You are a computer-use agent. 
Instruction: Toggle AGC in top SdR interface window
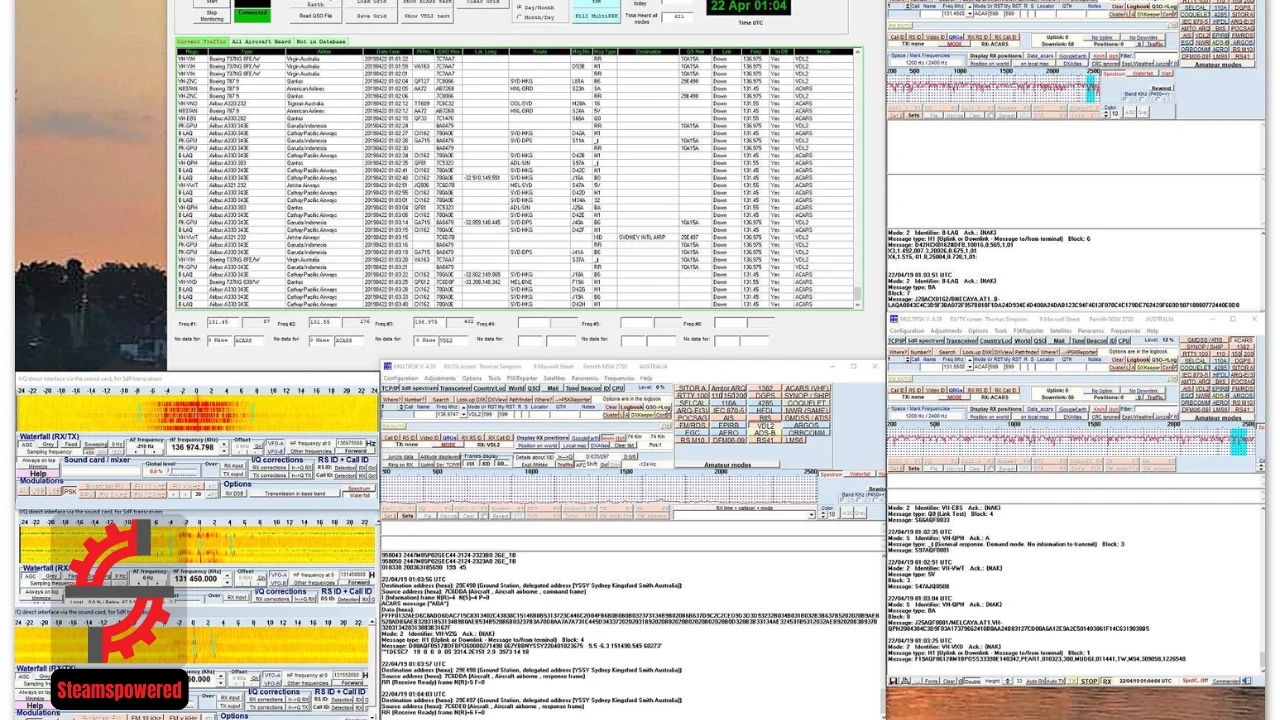coord(28,445)
